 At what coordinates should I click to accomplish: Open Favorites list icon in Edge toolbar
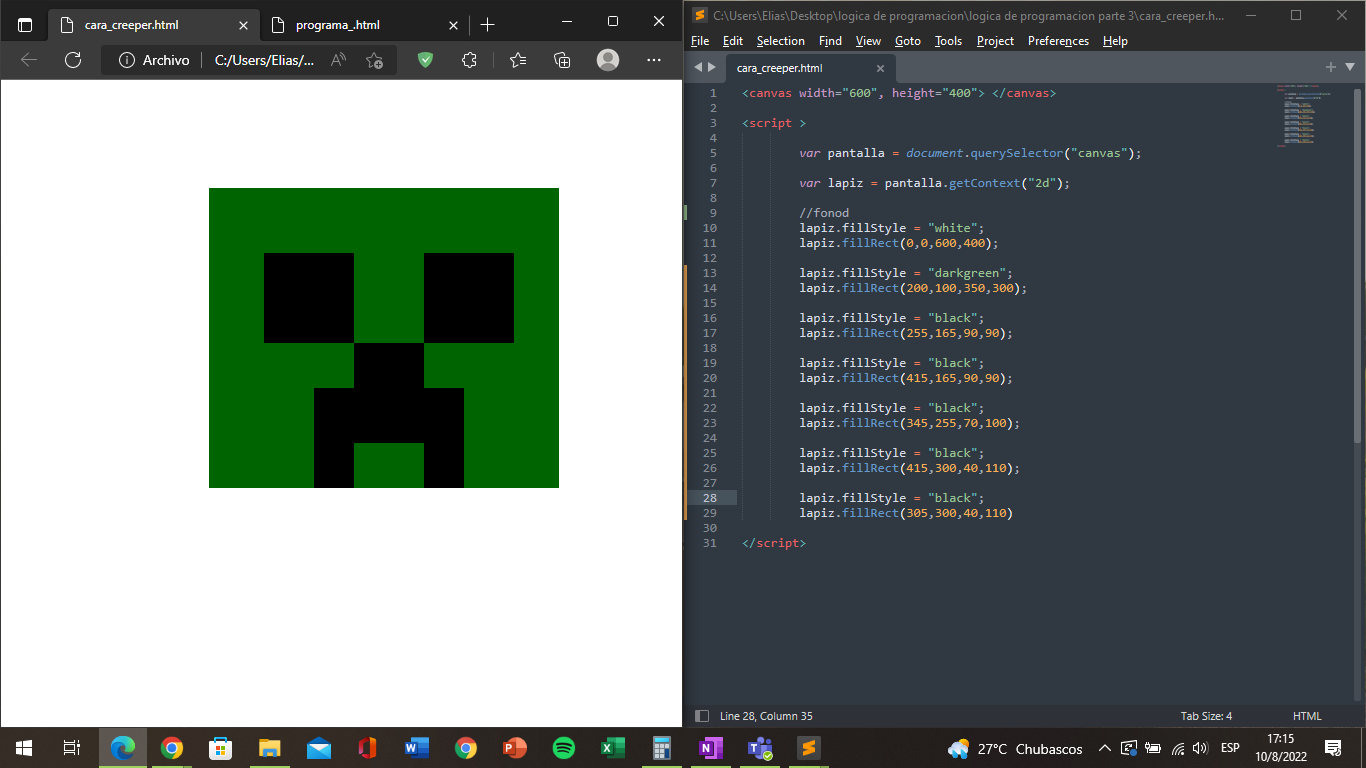[x=517, y=60]
